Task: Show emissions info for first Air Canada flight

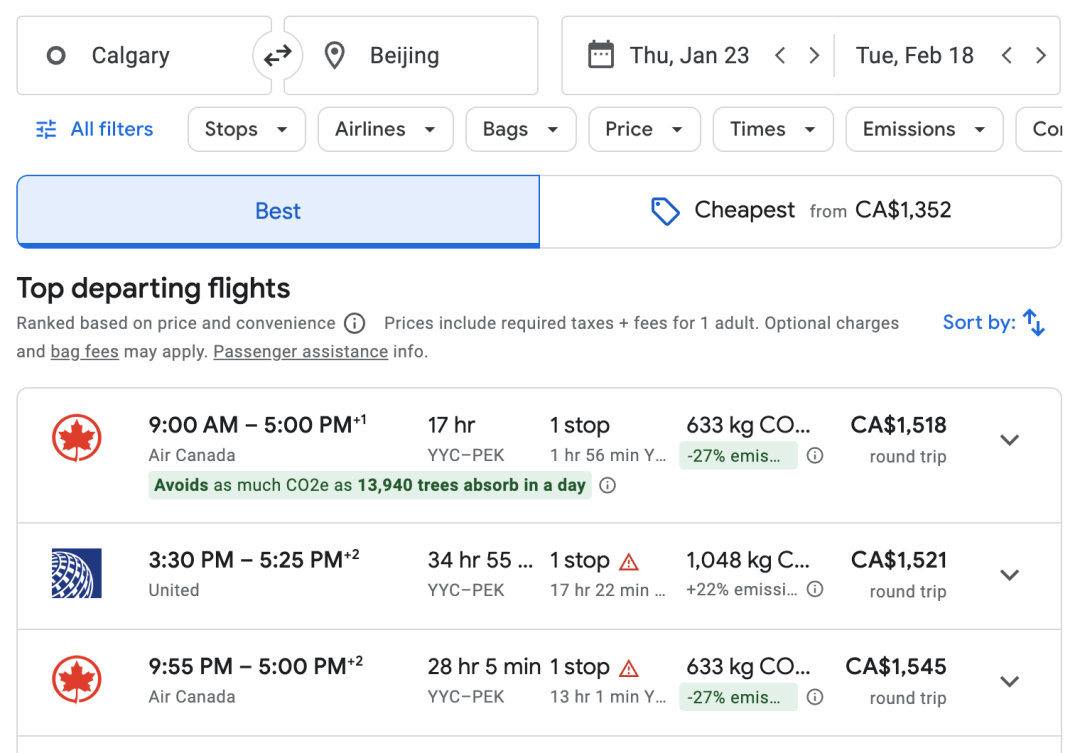Action: point(815,456)
